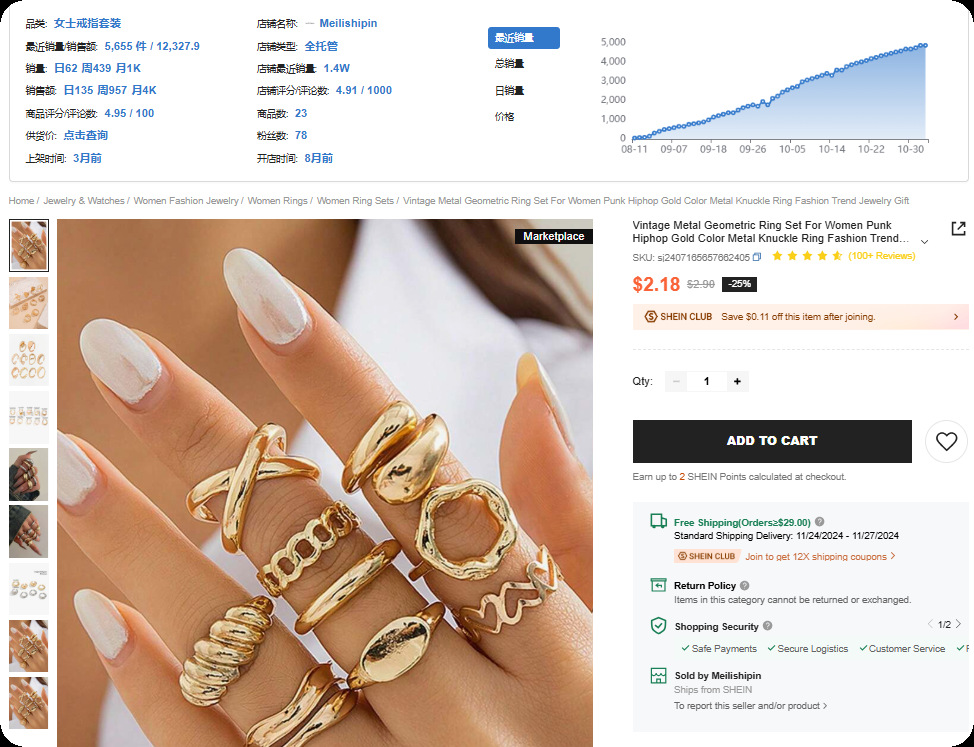This screenshot has width=974, height=747.
Task: Click the ADD TO CART button
Action: coord(772,441)
